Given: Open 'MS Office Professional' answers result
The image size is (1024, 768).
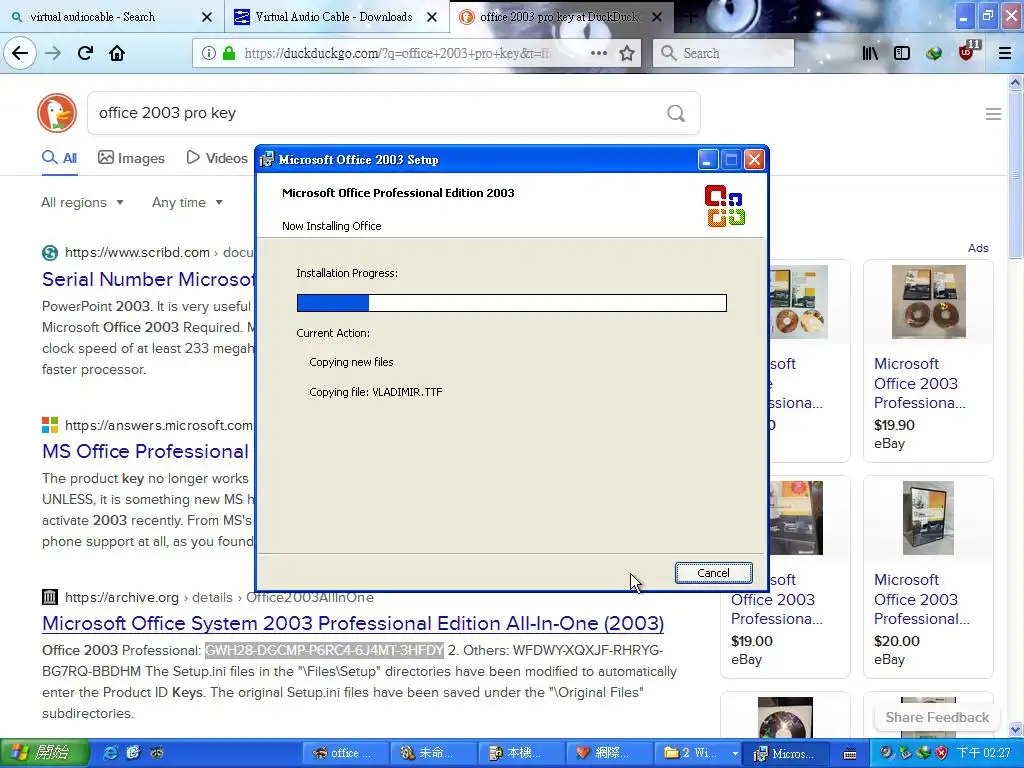Looking at the screenshot, I should pyautogui.click(x=146, y=451).
